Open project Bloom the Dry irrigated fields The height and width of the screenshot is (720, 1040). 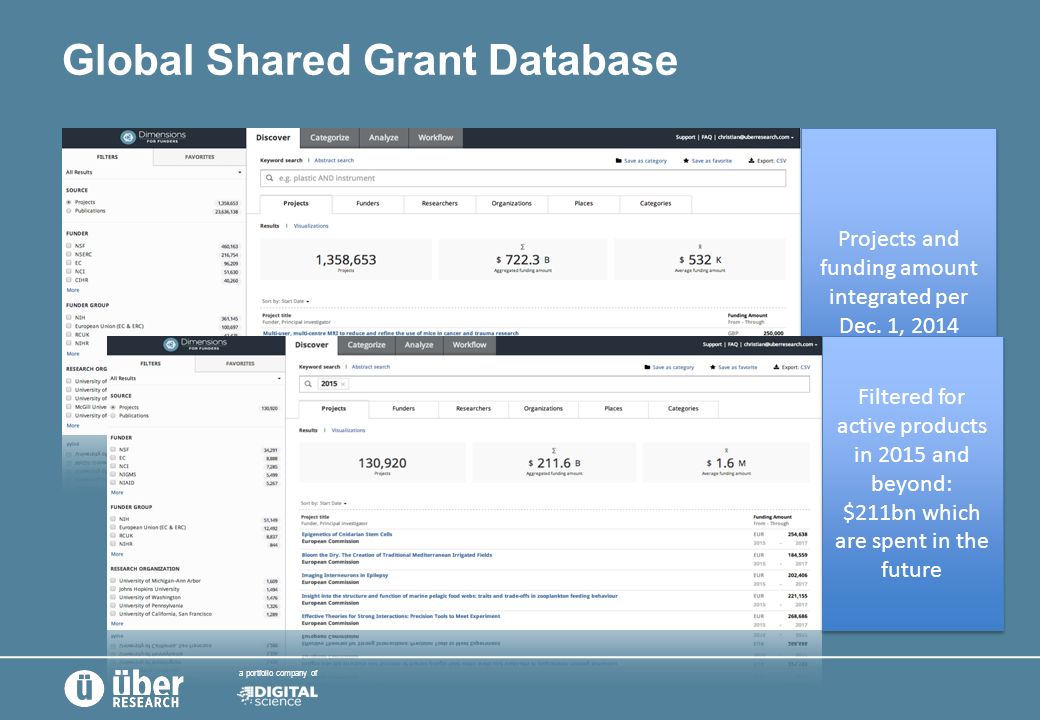click(x=397, y=555)
